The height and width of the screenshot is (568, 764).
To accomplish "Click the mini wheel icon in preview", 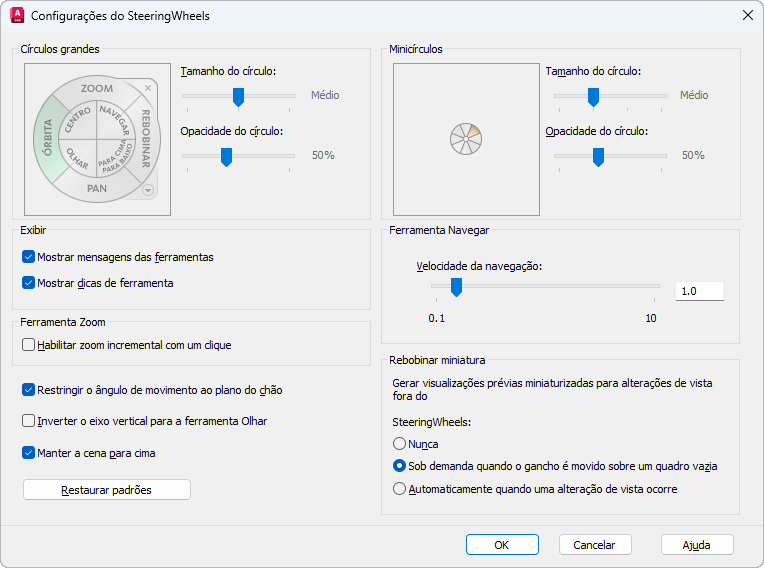I will click(466, 139).
